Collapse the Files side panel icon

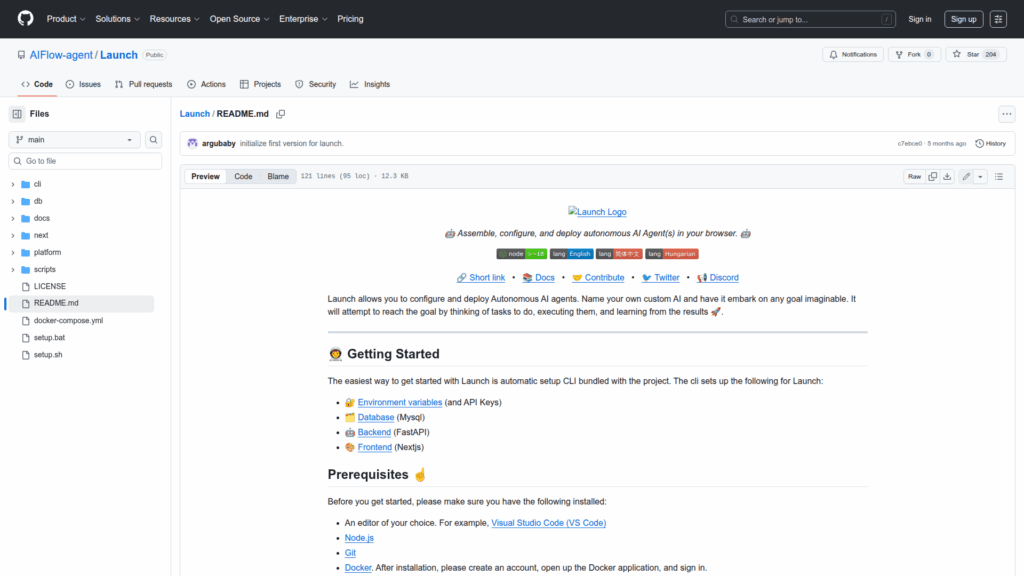pyautogui.click(x=17, y=114)
